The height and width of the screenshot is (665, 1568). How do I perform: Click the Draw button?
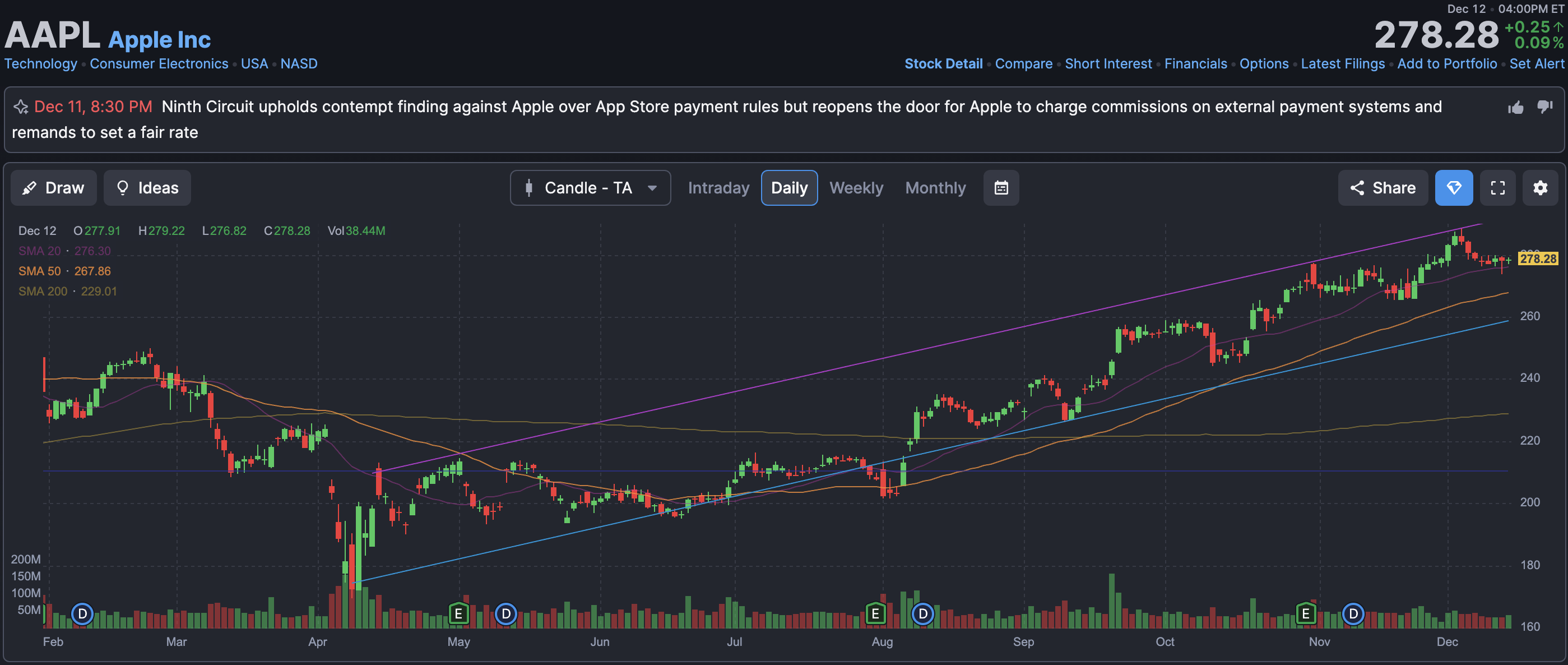[54, 188]
